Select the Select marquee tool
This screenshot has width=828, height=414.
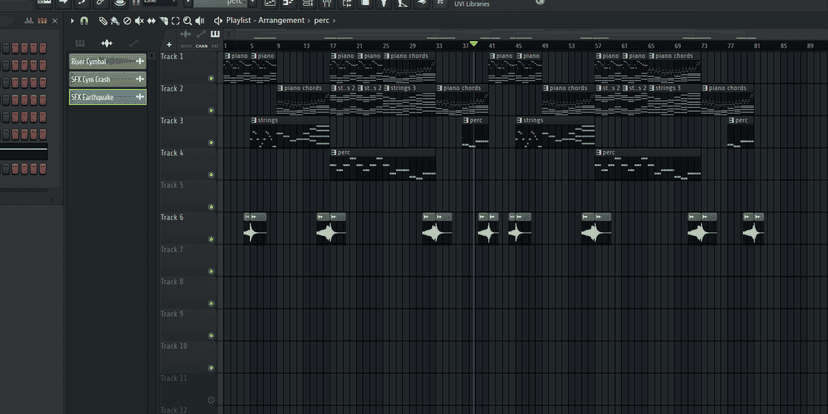(176, 20)
